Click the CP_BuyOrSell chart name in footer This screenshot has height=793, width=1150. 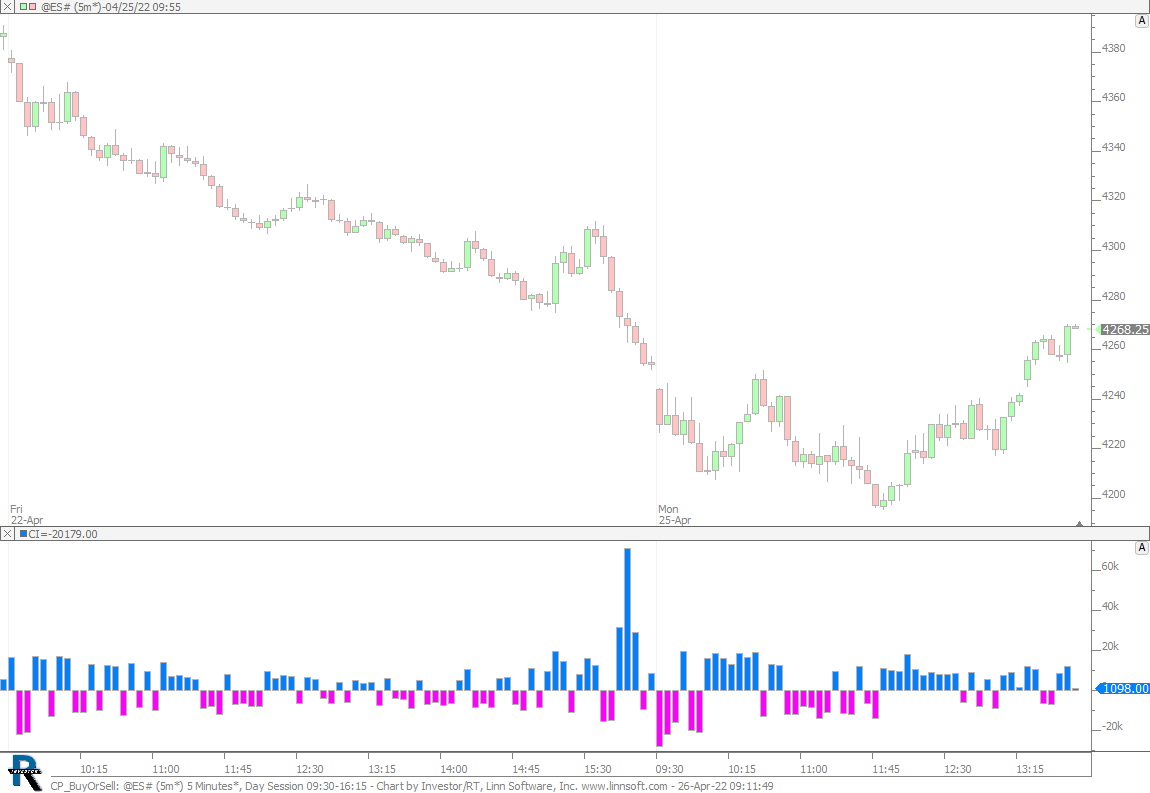[x=84, y=786]
